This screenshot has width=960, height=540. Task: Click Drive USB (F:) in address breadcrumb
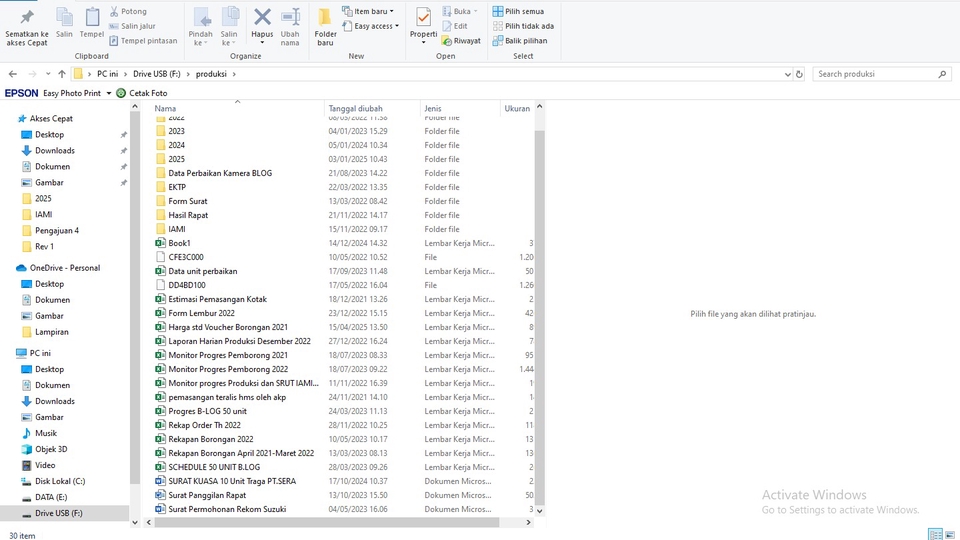coord(157,74)
